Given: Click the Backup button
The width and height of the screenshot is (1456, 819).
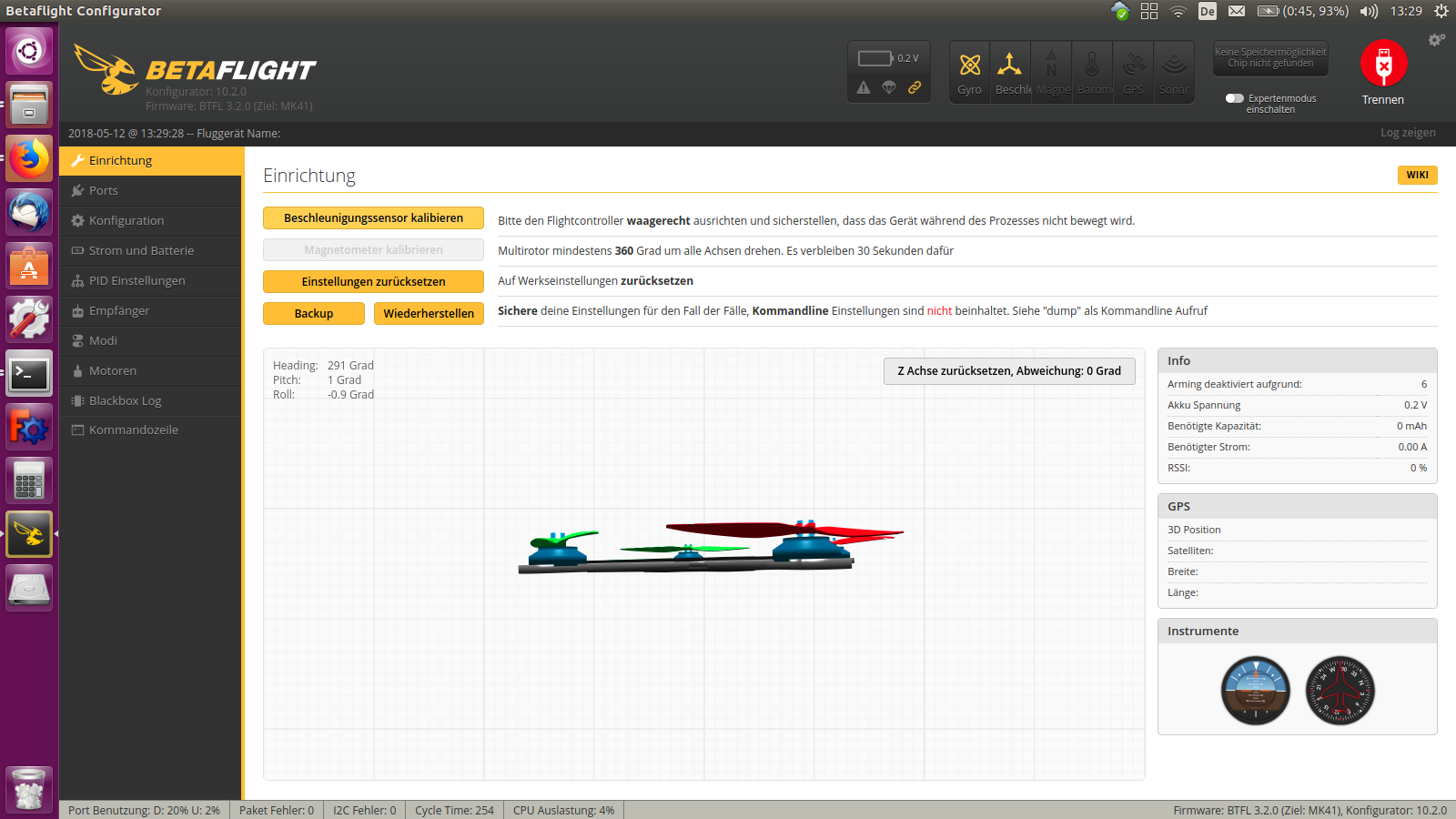Looking at the screenshot, I should (x=313, y=313).
